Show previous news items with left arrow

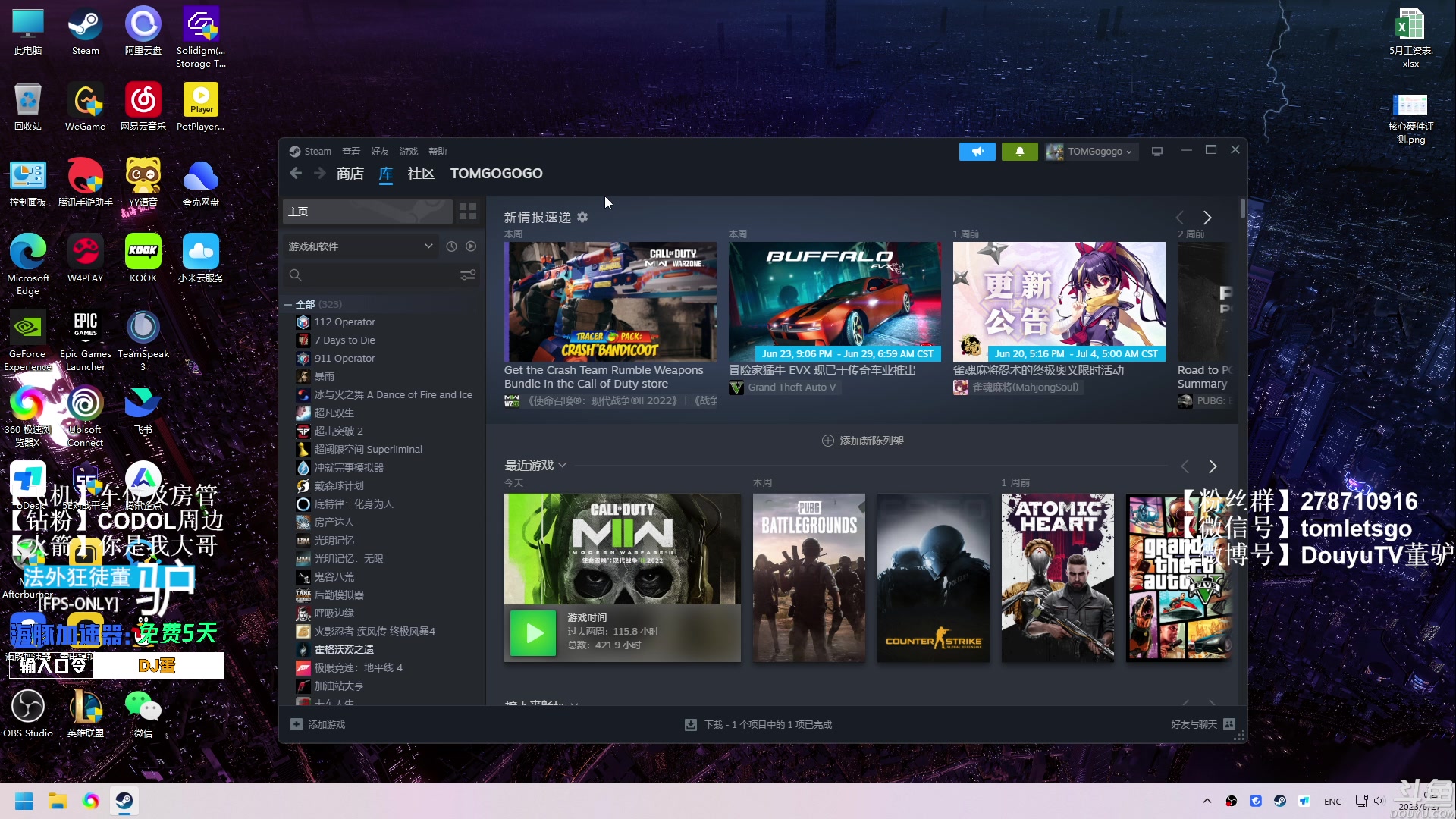pyautogui.click(x=1180, y=218)
